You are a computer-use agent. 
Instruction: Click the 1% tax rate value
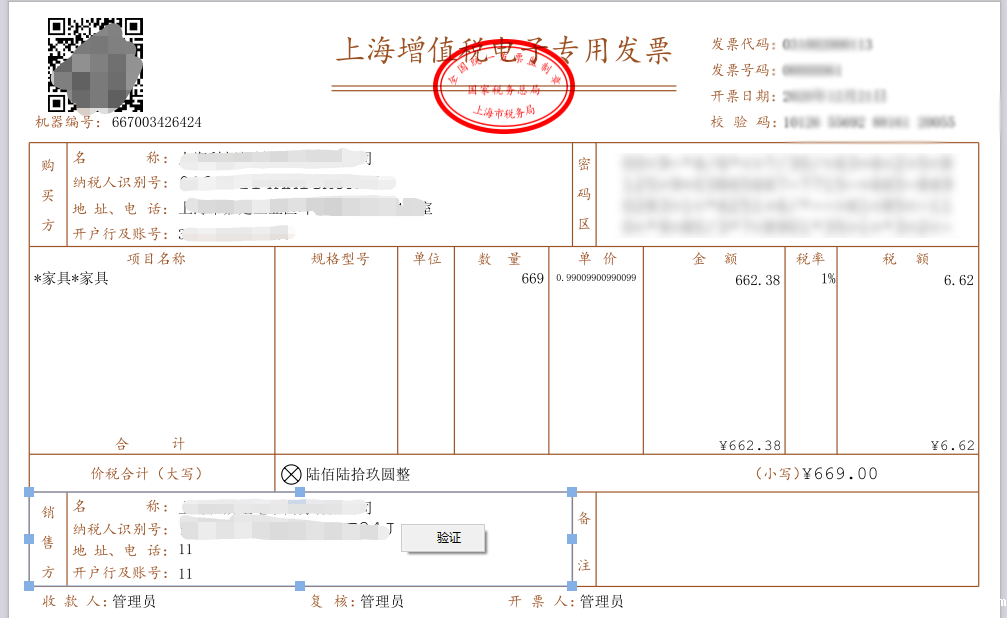[828, 280]
